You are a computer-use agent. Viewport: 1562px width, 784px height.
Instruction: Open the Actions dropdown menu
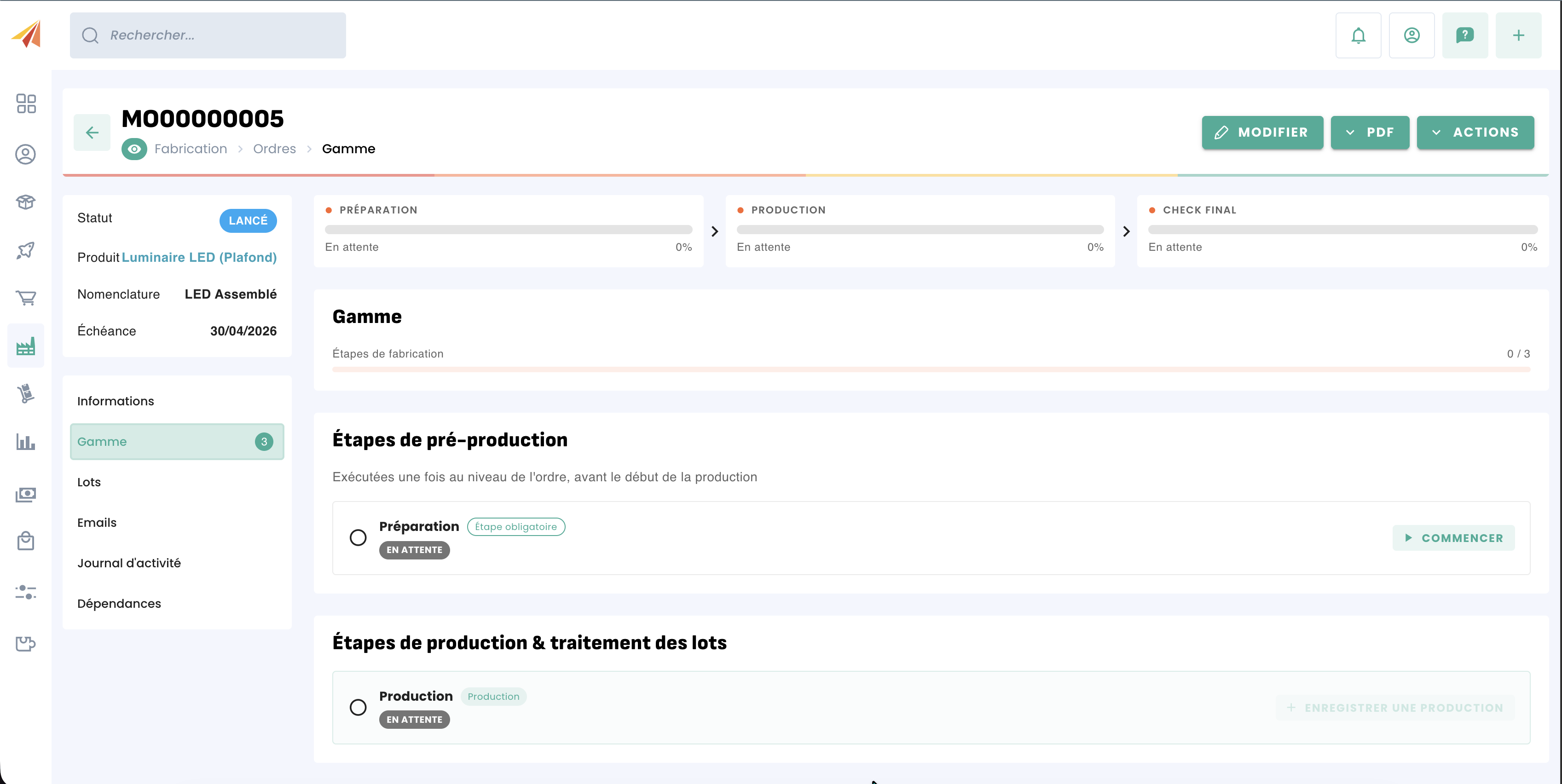(1475, 132)
